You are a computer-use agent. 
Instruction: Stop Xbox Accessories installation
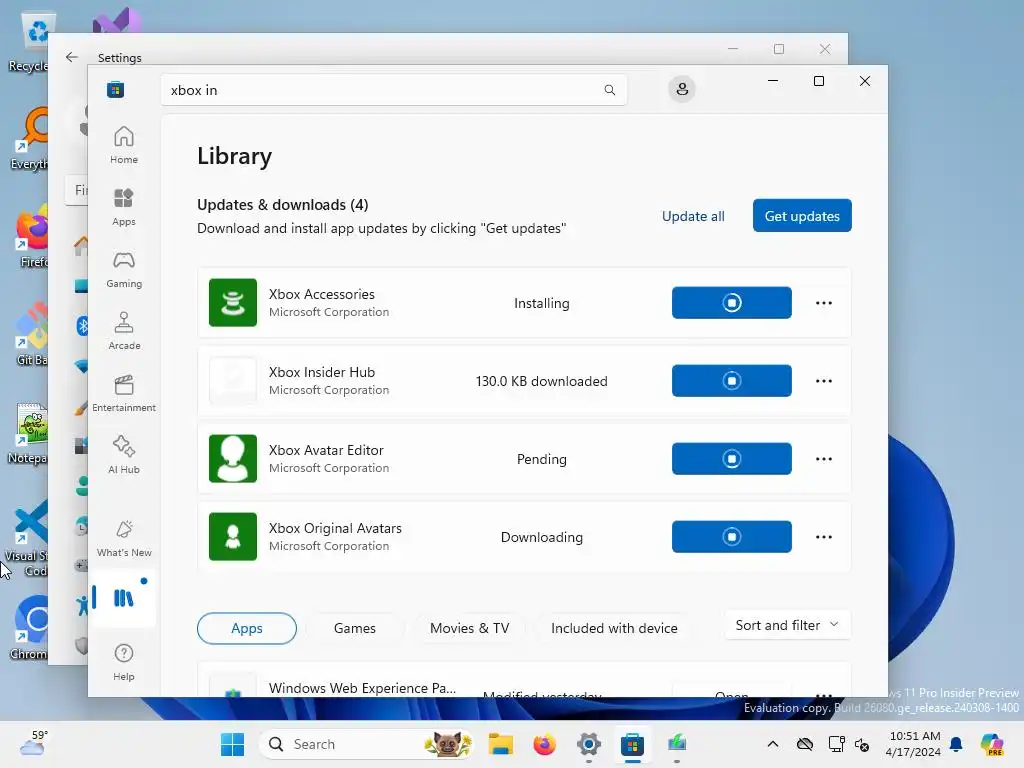coord(731,302)
